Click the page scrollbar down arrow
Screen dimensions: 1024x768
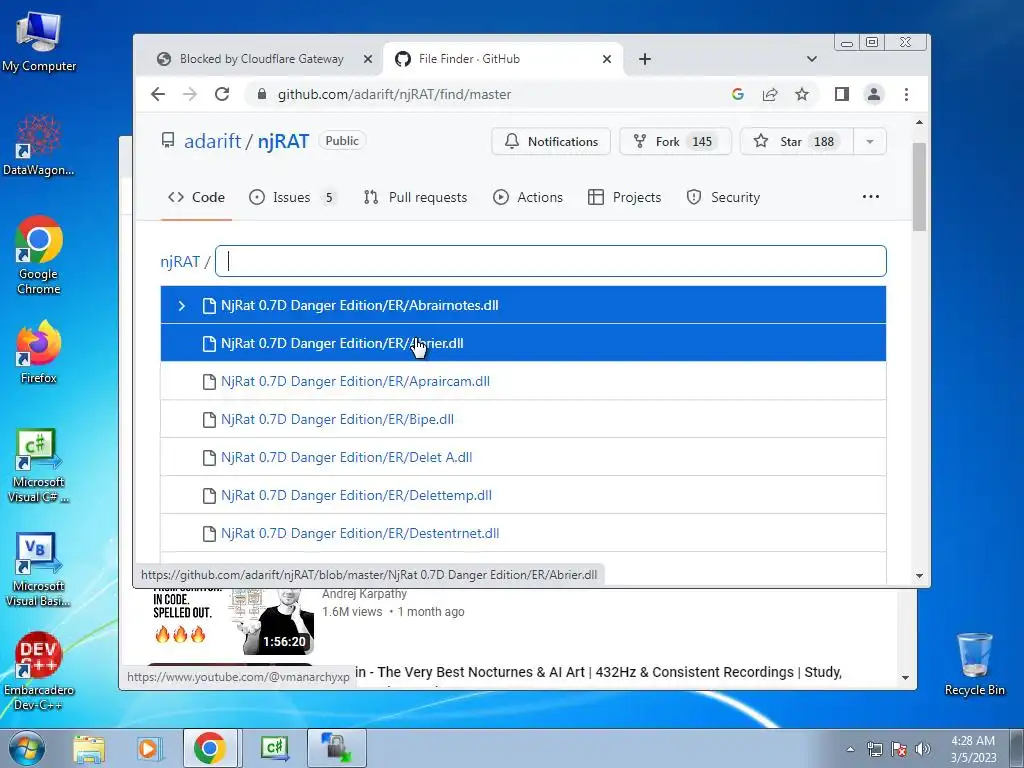pos(920,576)
